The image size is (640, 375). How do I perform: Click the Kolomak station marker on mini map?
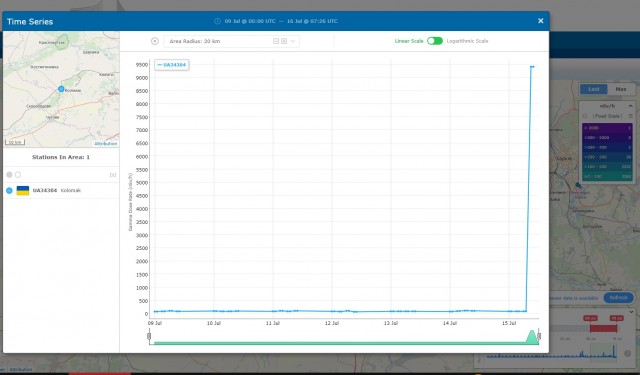[61, 89]
